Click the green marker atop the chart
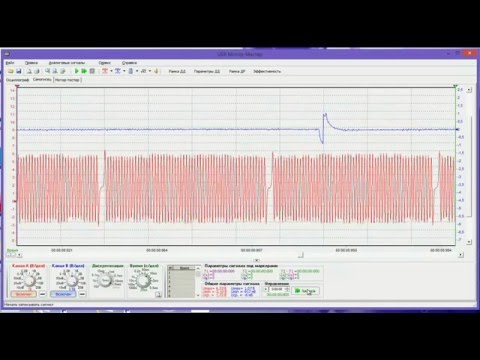The height and width of the screenshot is (360, 480). tap(455, 87)
